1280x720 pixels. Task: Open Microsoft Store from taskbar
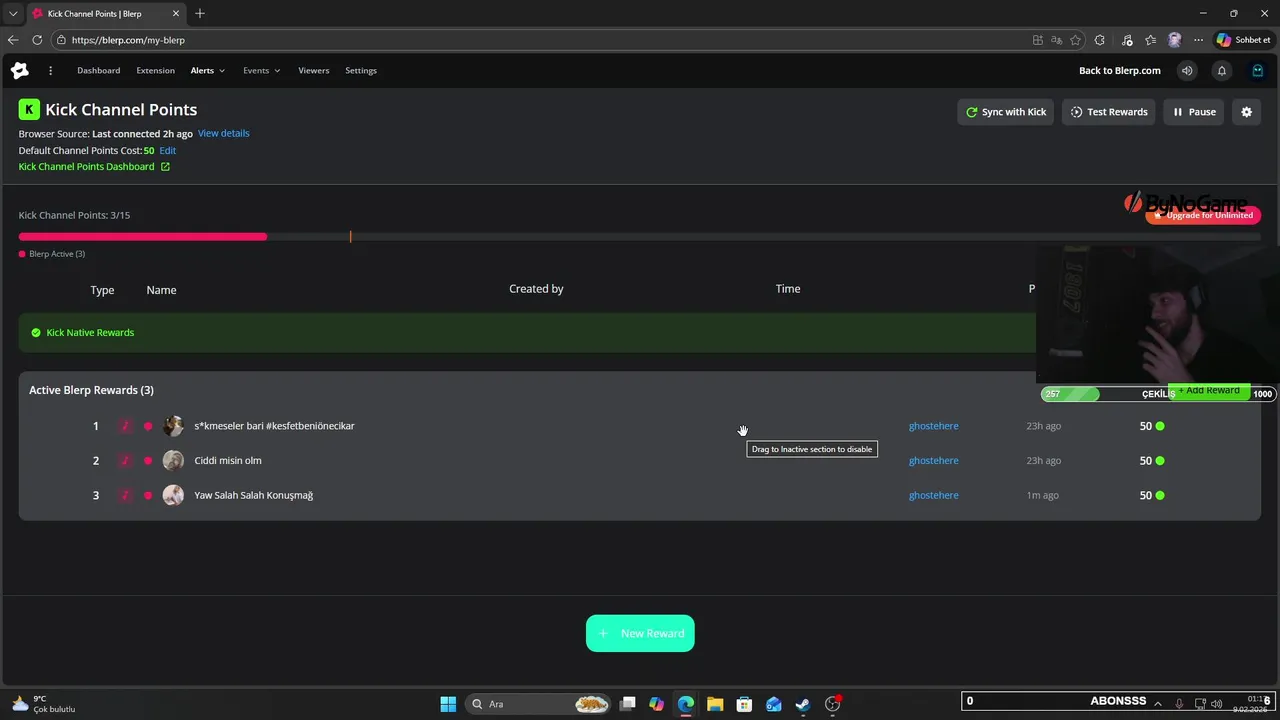pyautogui.click(x=744, y=704)
